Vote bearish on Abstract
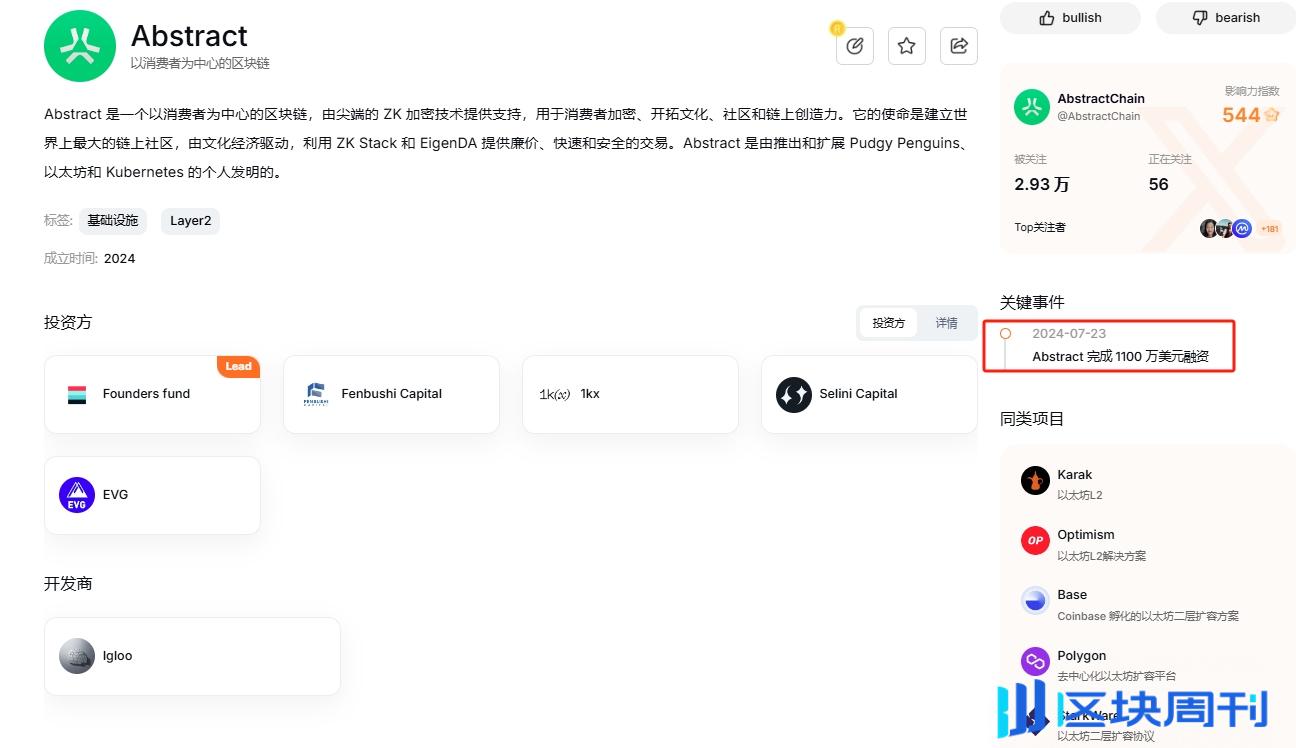This screenshot has height=748, width=1296. tap(1226, 18)
